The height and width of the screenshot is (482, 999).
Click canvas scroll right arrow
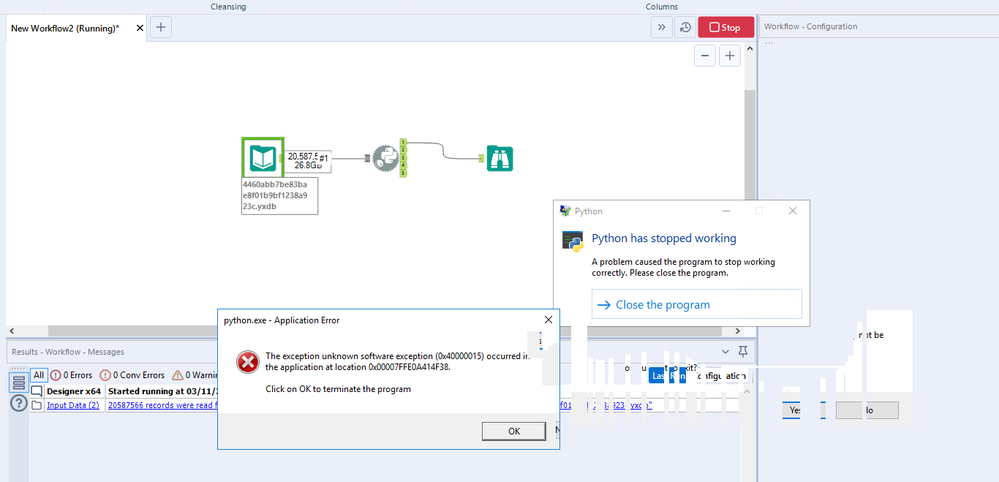pyautogui.click(x=738, y=331)
